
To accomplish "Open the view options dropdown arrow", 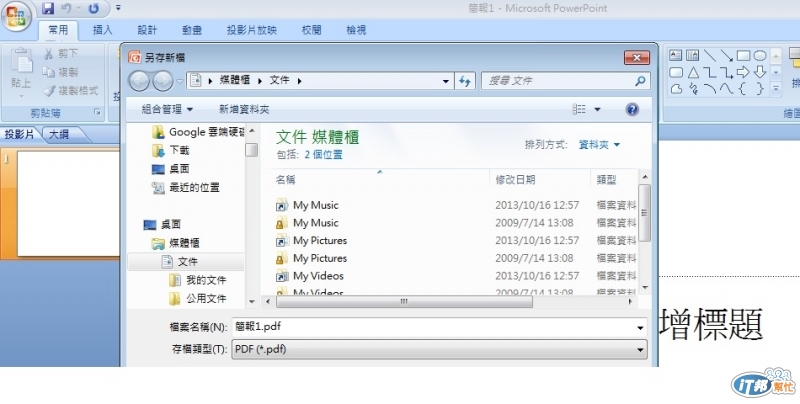I will click(597, 109).
